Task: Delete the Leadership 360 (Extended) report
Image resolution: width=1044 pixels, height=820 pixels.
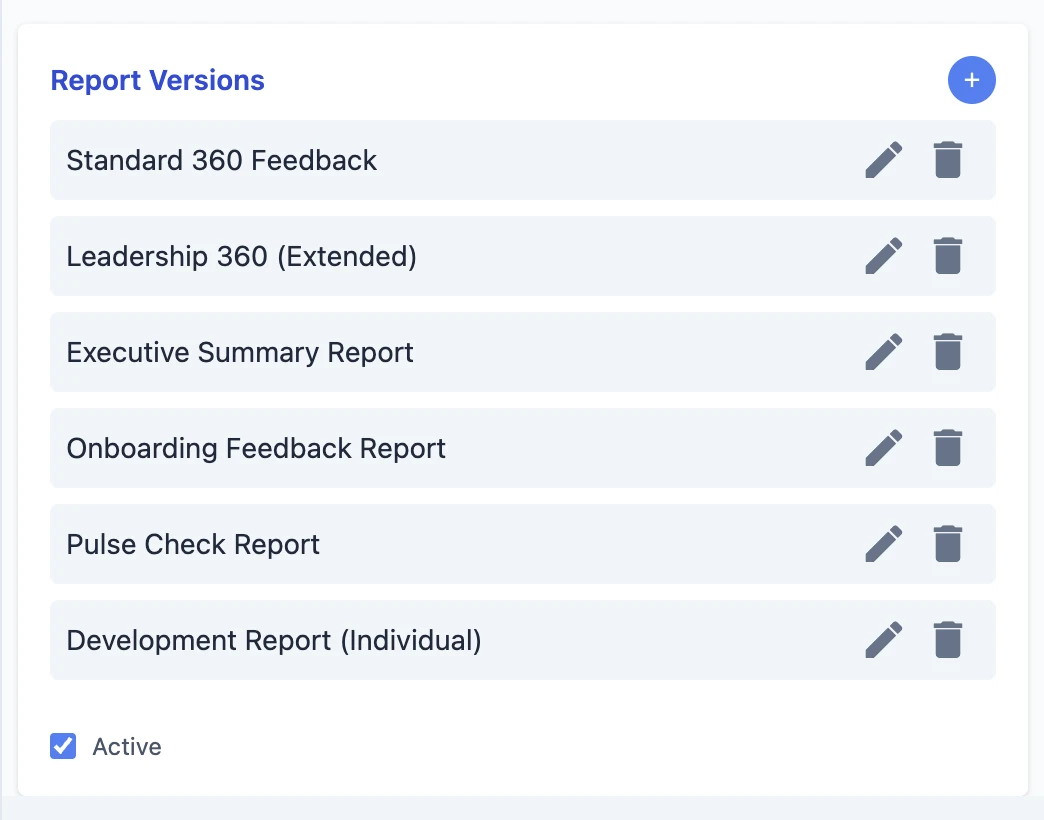Action: point(947,256)
